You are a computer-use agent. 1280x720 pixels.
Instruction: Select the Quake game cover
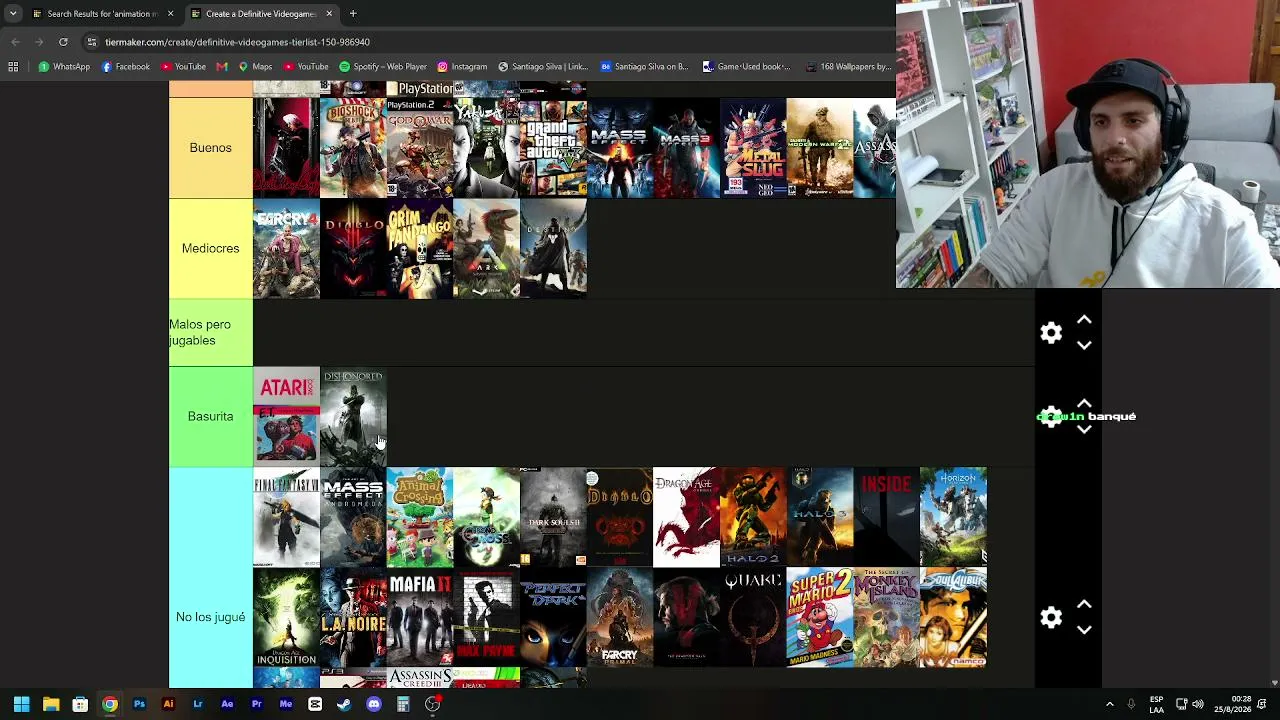point(753,617)
